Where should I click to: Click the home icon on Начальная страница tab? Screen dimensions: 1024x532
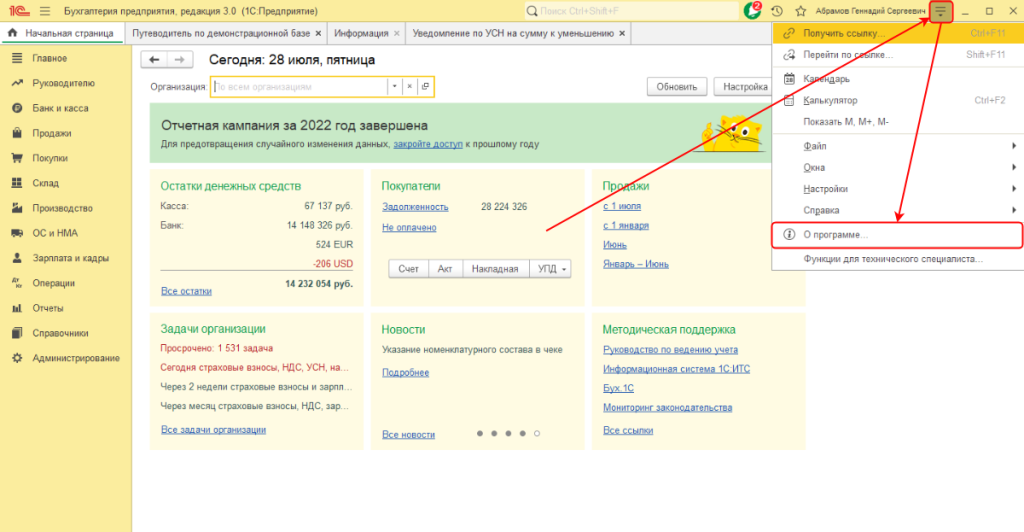12,33
